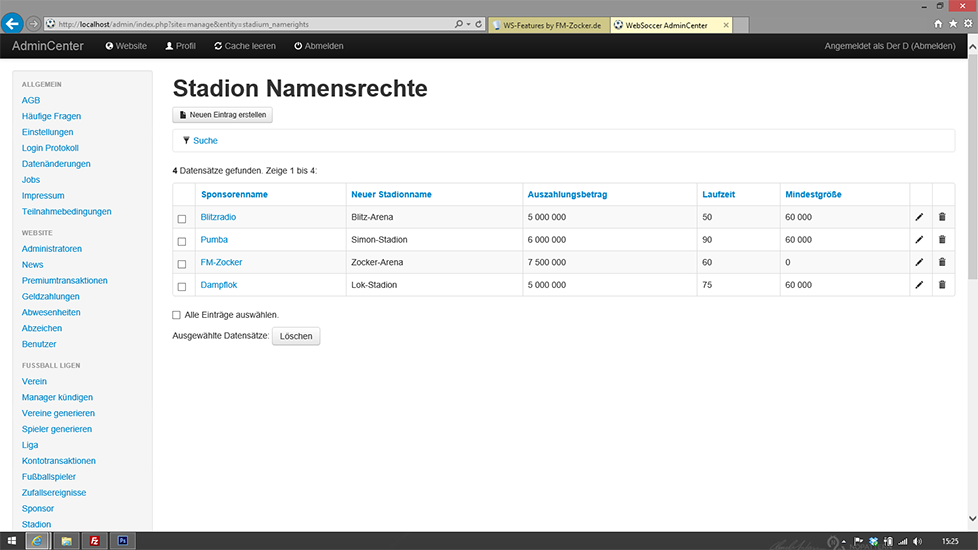Click the browser back arrow button

(13, 23)
